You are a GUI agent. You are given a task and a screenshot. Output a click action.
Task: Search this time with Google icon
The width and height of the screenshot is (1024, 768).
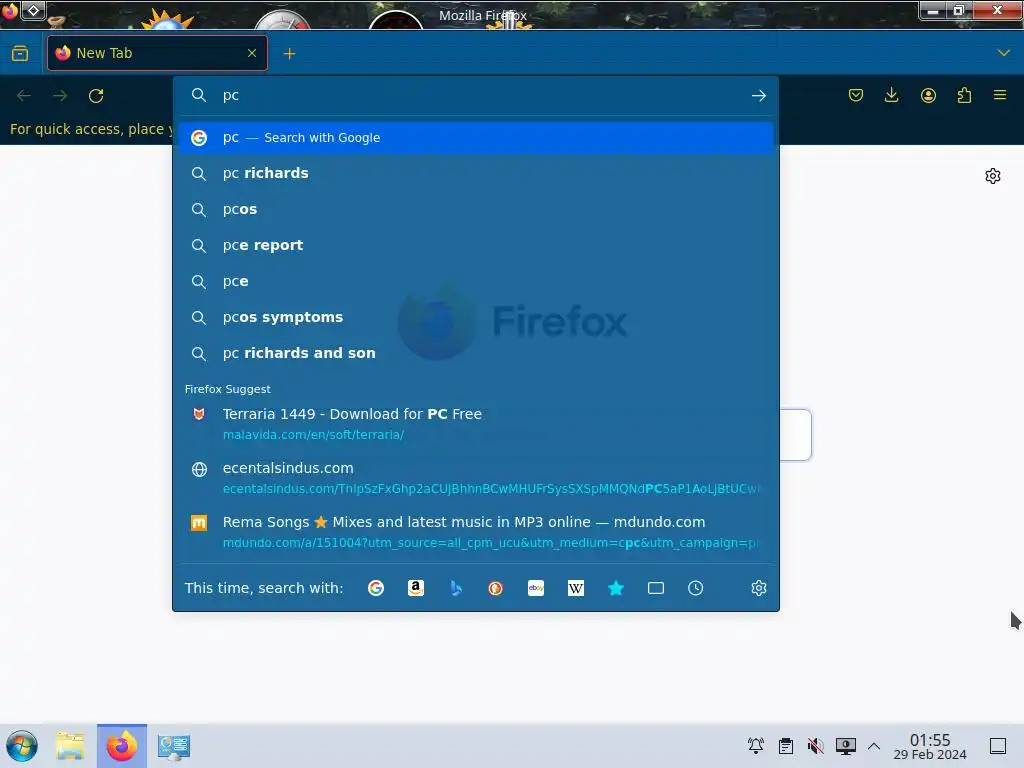pos(376,588)
